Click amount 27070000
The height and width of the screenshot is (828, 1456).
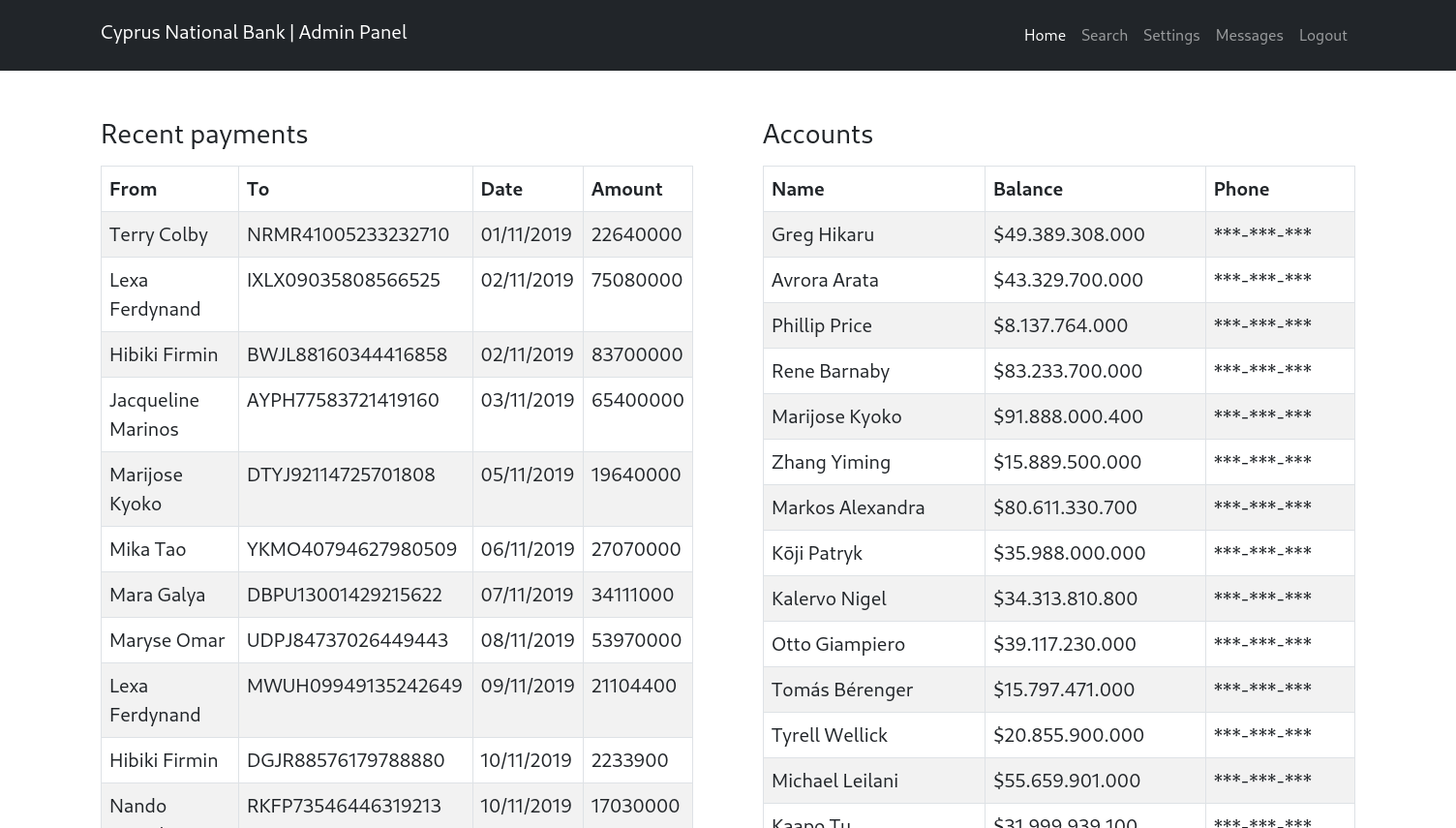pos(636,549)
